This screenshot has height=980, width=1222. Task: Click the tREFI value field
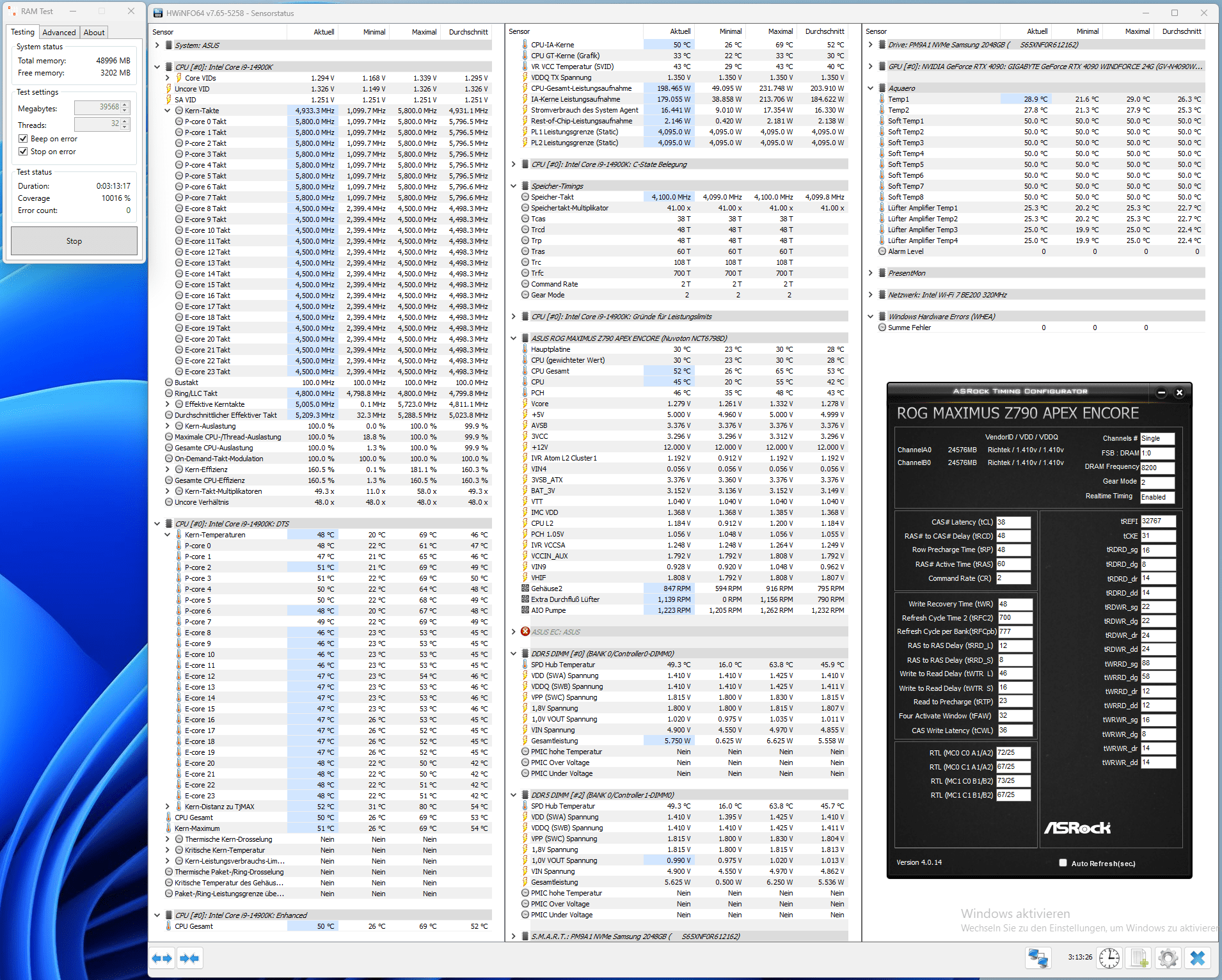[1158, 521]
